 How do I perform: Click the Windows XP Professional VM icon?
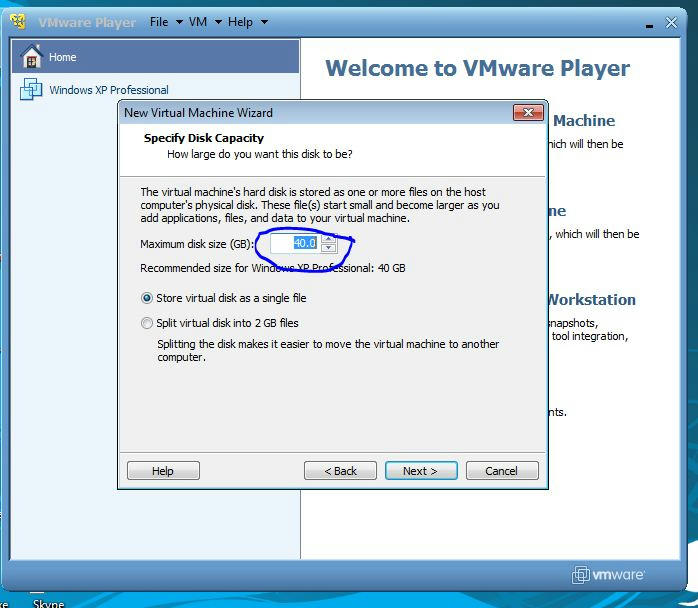tap(31, 89)
